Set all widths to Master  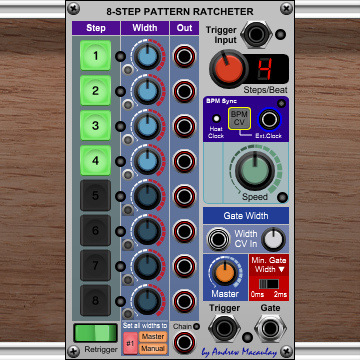[x=153, y=337]
